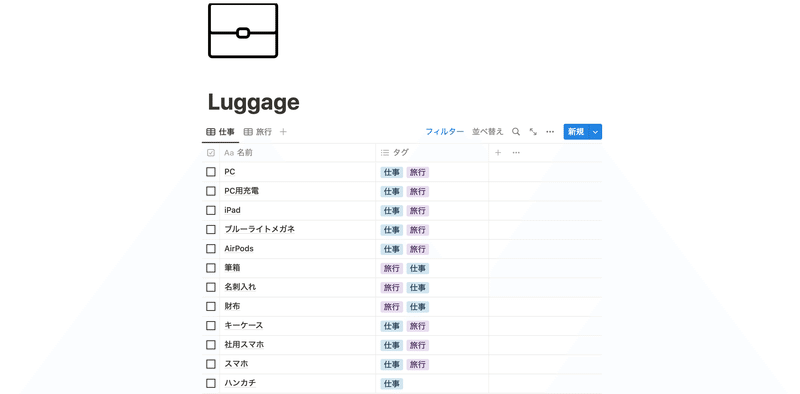Click the フィルター button

445,132
